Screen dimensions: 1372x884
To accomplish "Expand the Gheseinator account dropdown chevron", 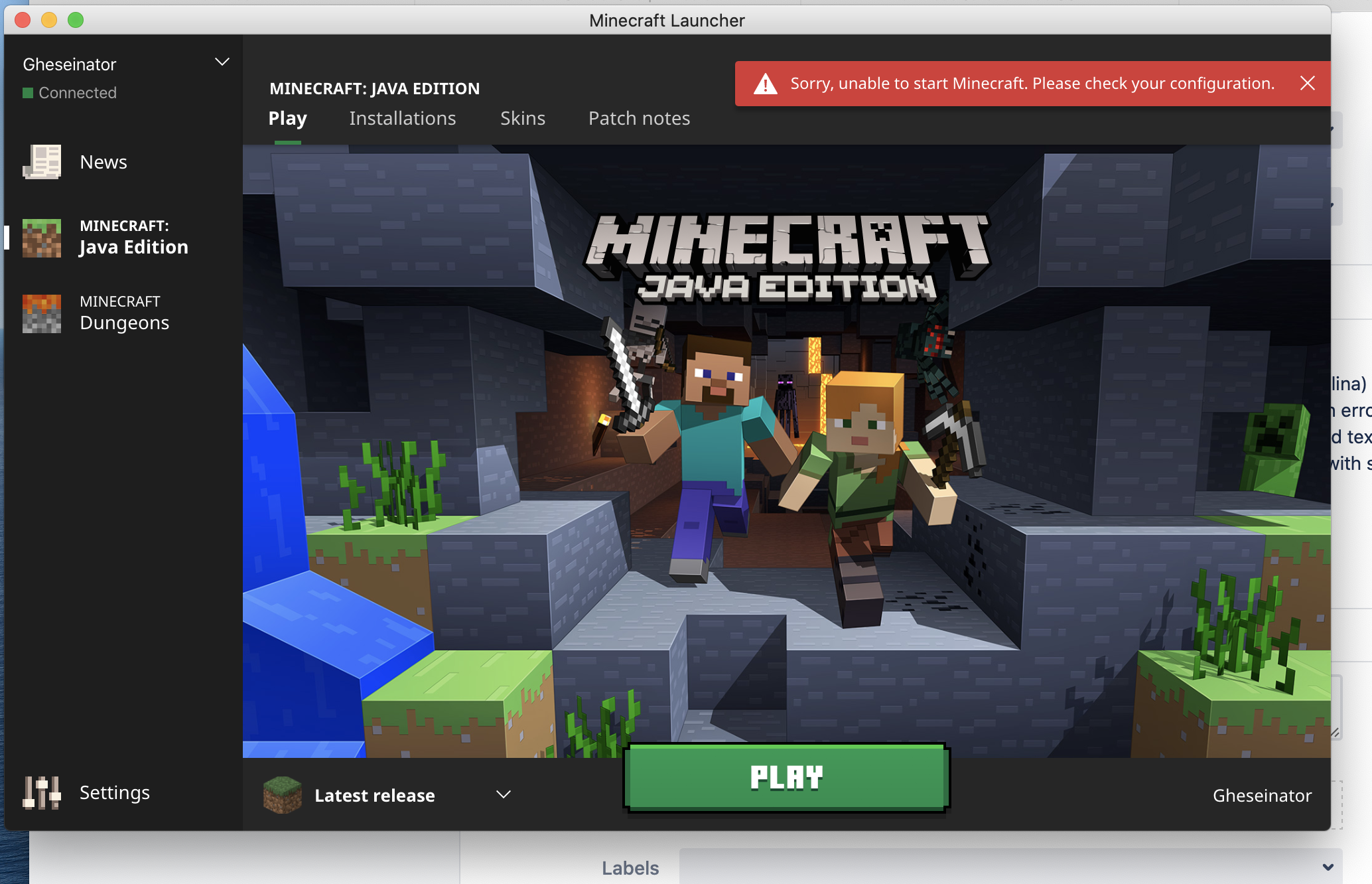I will tap(222, 62).
